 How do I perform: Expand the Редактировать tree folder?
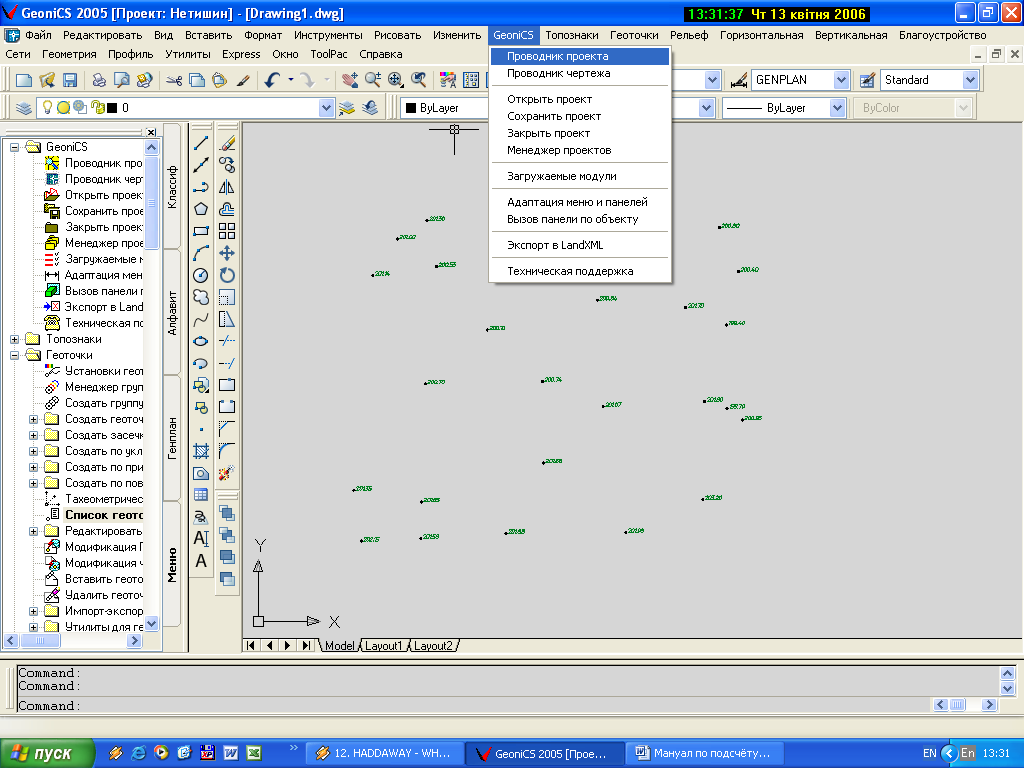tap(33, 531)
